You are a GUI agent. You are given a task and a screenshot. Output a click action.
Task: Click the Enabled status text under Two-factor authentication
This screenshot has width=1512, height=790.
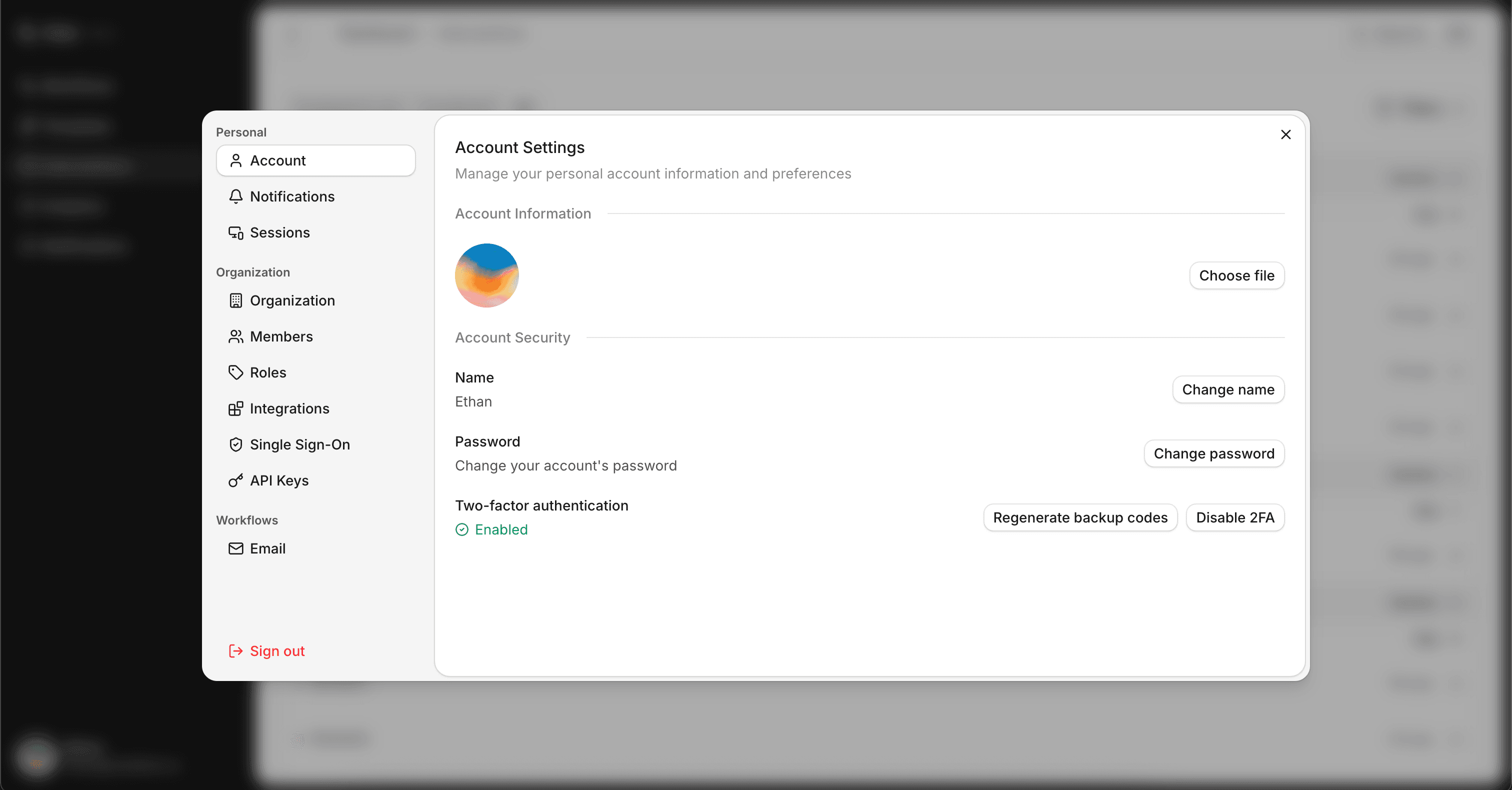(x=501, y=529)
